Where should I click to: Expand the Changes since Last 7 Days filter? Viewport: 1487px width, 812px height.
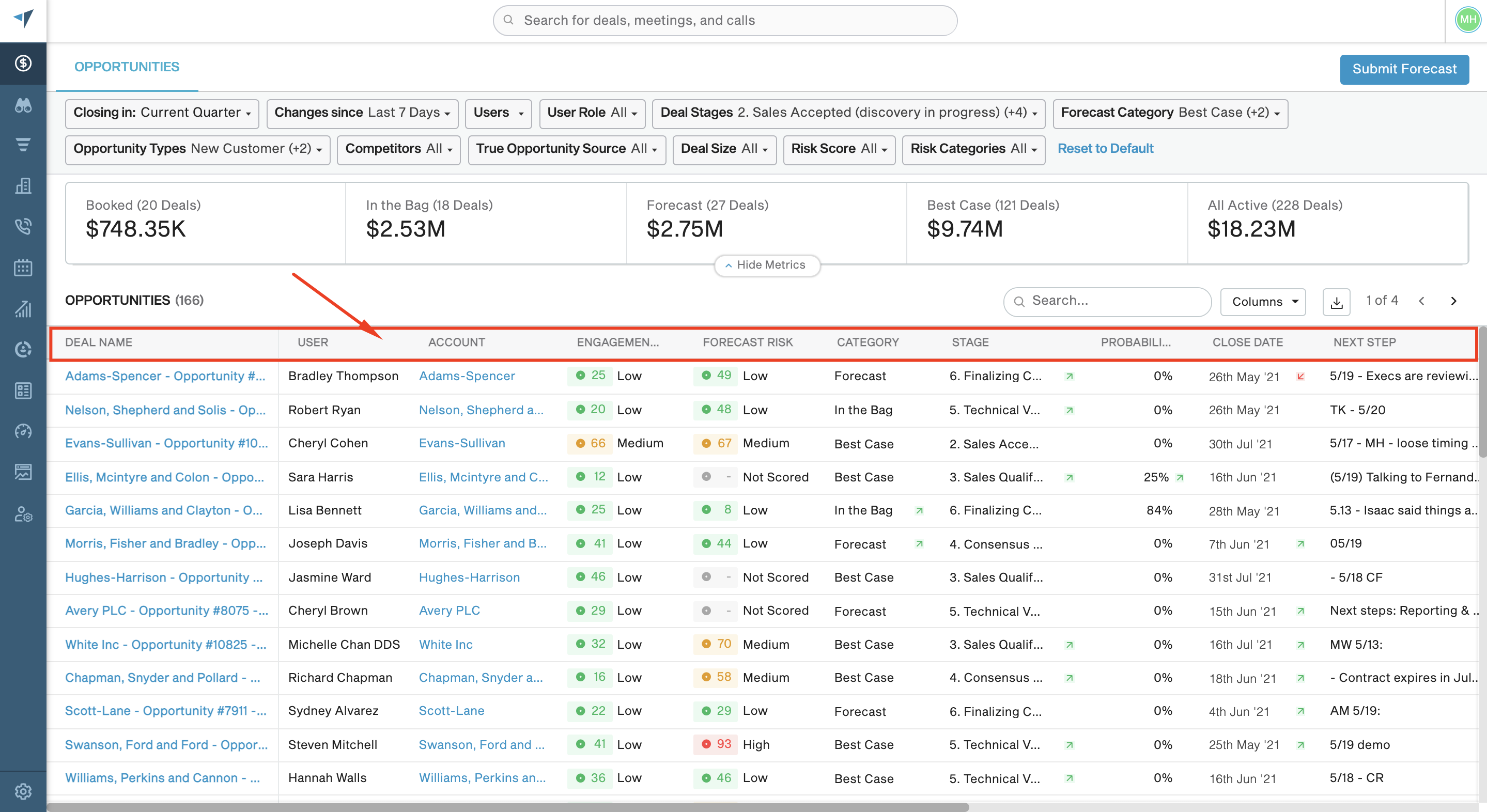click(362, 113)
